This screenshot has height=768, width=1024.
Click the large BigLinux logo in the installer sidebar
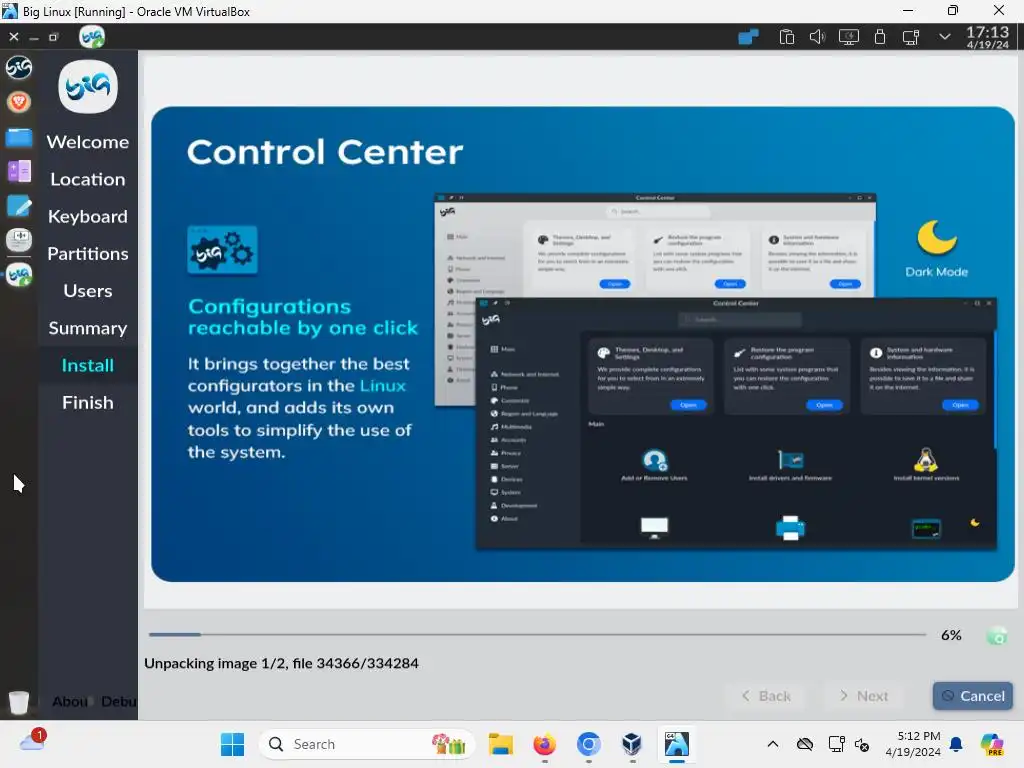pyautogui.click(x=88, y=87)
